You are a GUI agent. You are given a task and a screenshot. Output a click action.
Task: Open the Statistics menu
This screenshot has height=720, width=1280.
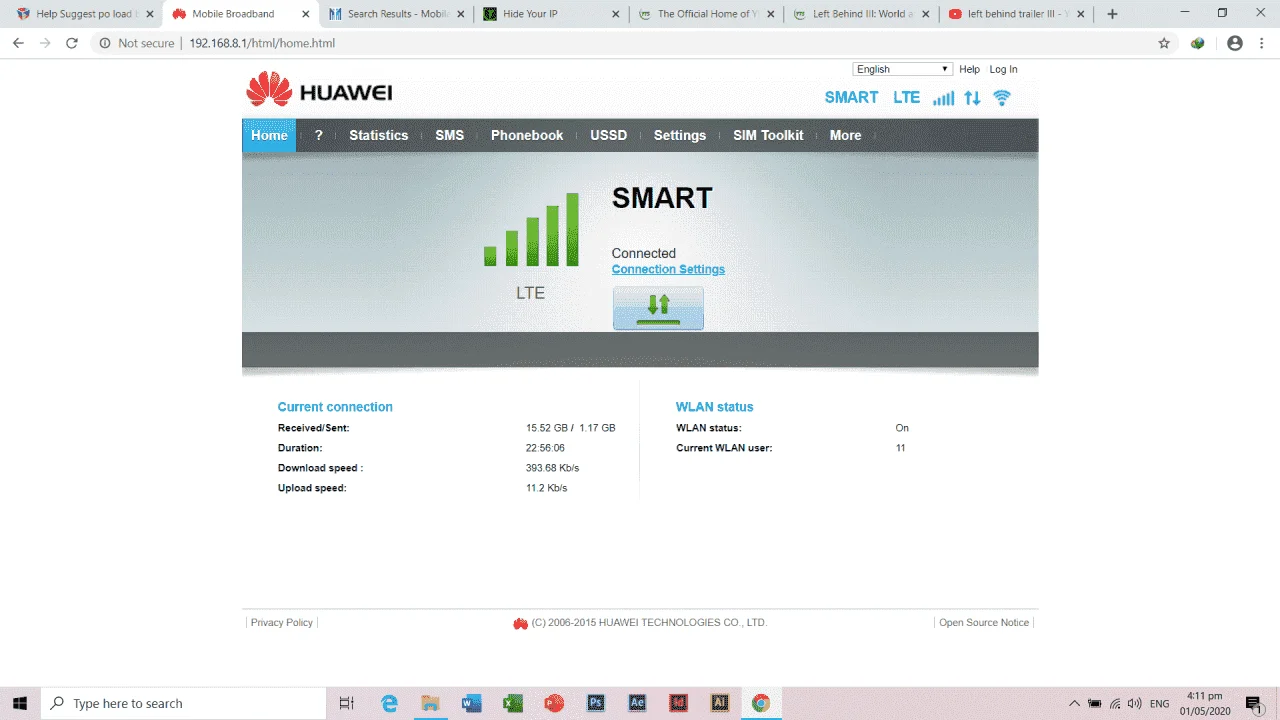[x=379, y=135]
